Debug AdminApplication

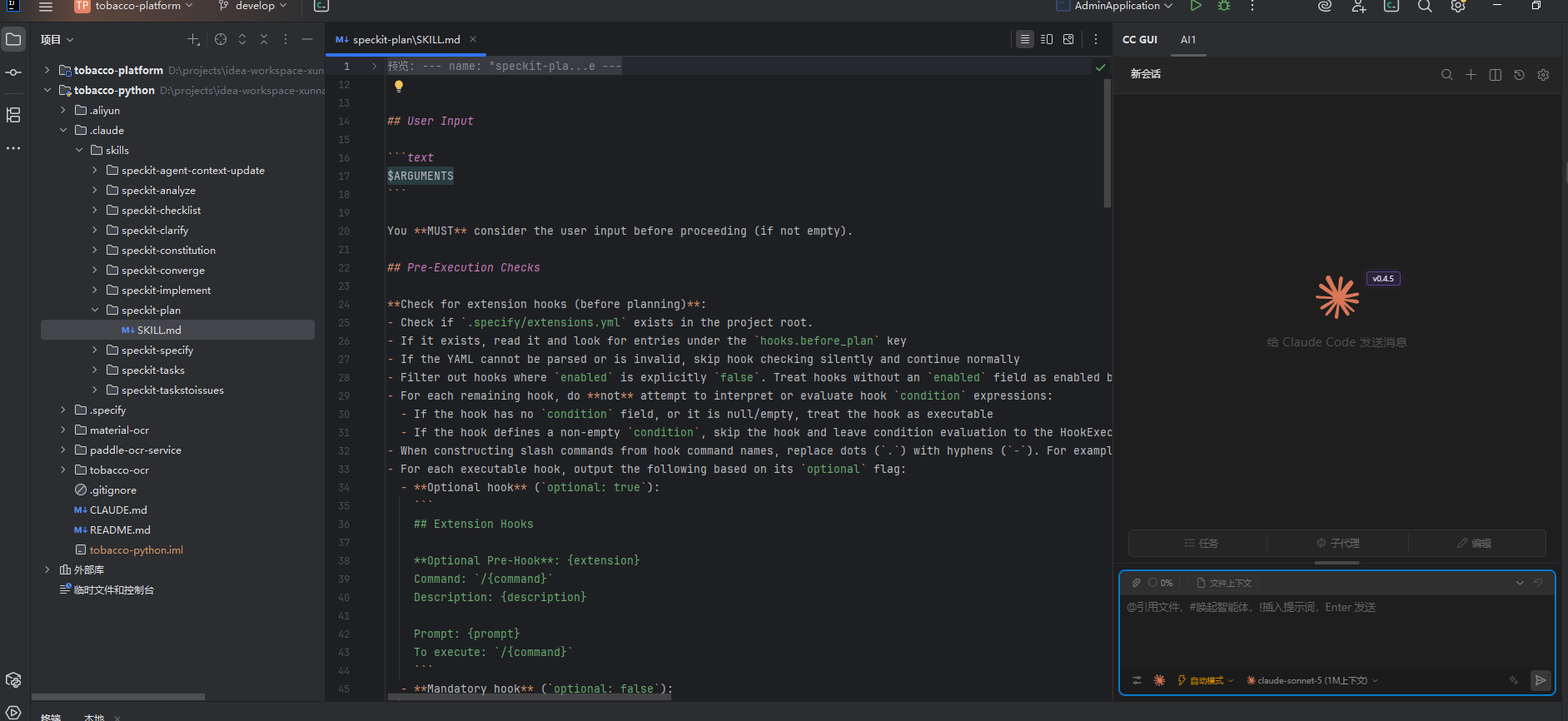[1224, 6]
